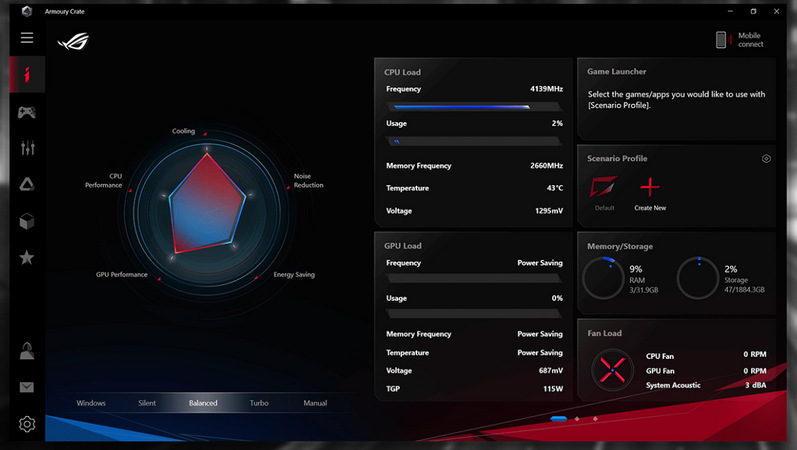Screen dimensions: 797x450
Task: Click the Storage usage gauge
Action: (x=698, y=278)
